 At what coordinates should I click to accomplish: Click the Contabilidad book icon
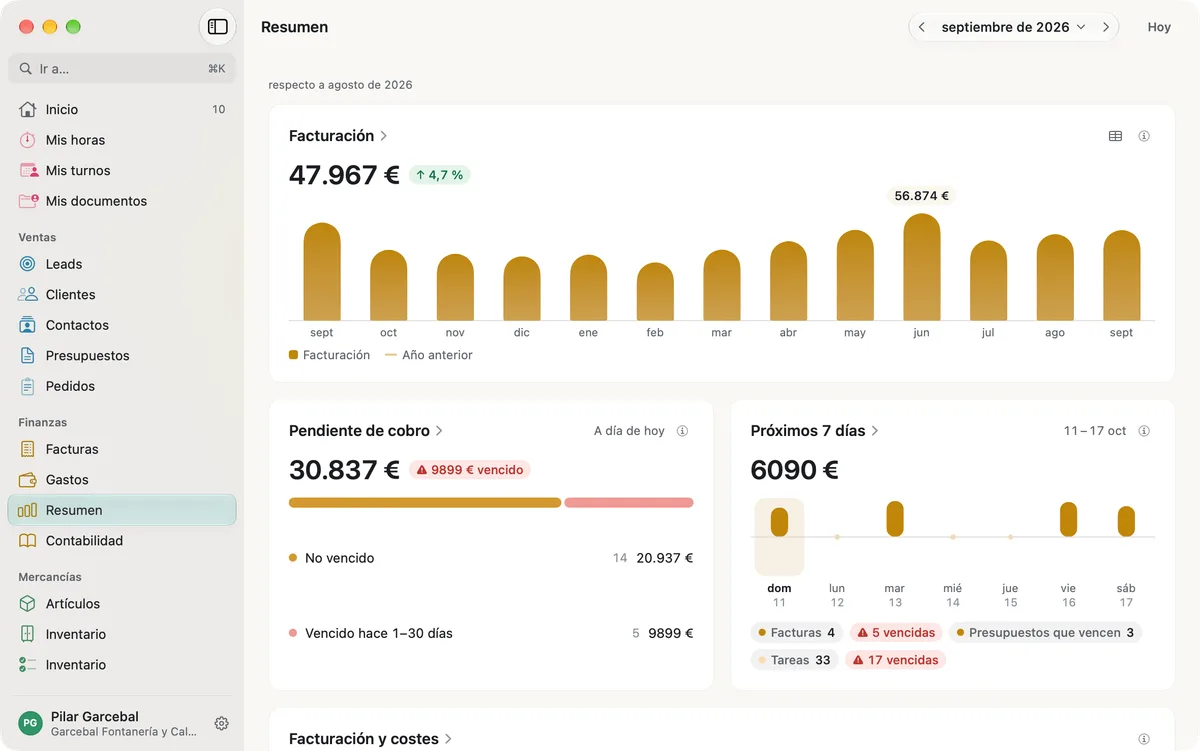28,541
